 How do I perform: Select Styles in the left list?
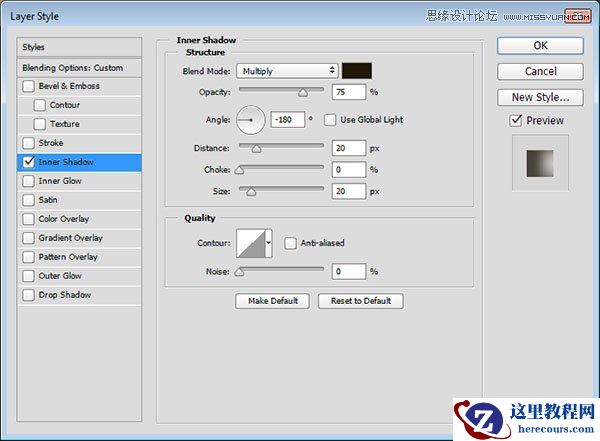[79, 47]
